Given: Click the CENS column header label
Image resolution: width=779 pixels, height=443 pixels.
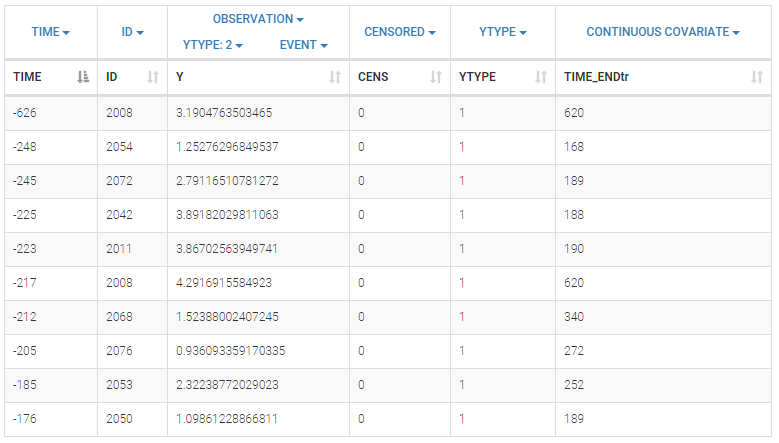Looking at the screenshot, I should pos(373,77).
